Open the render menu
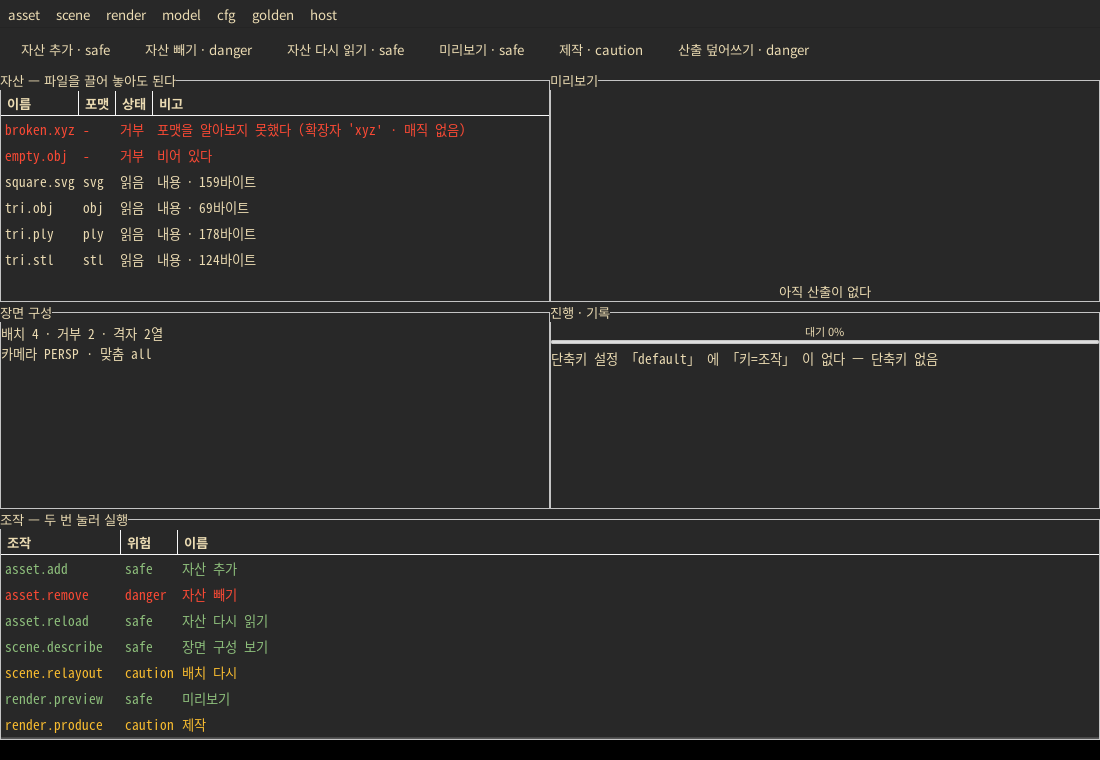This screenshot has width=1100, height=760. [x=126, y=15]
